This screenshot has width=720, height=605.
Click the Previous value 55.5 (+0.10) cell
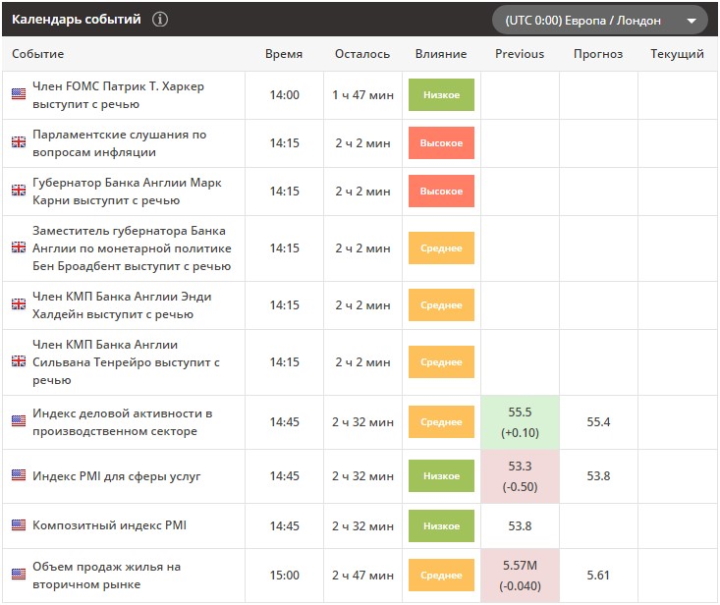[x=519, y=422]
